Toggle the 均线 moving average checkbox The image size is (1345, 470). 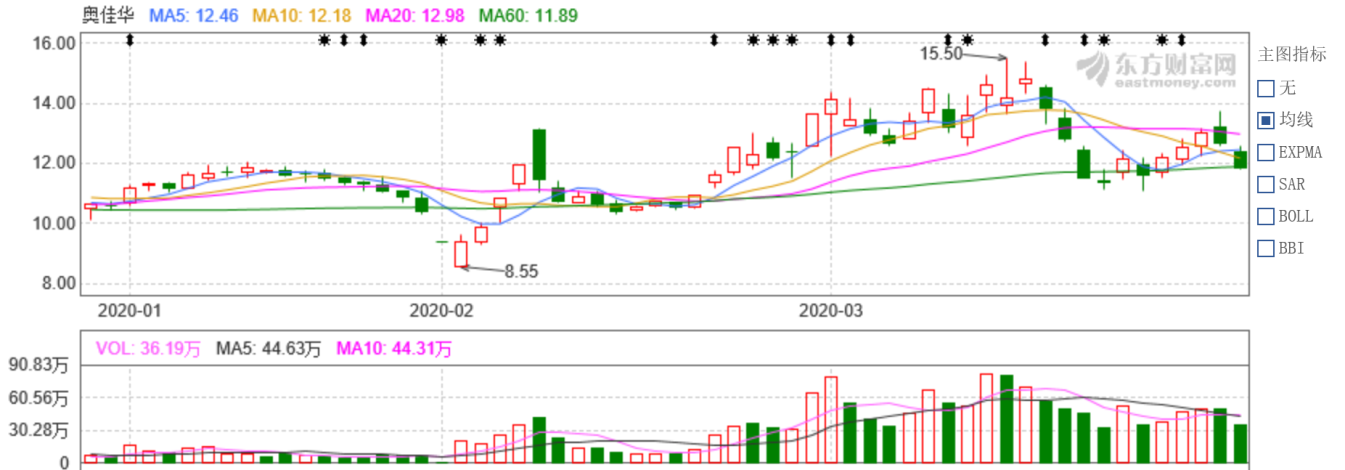pos(1265,120)
